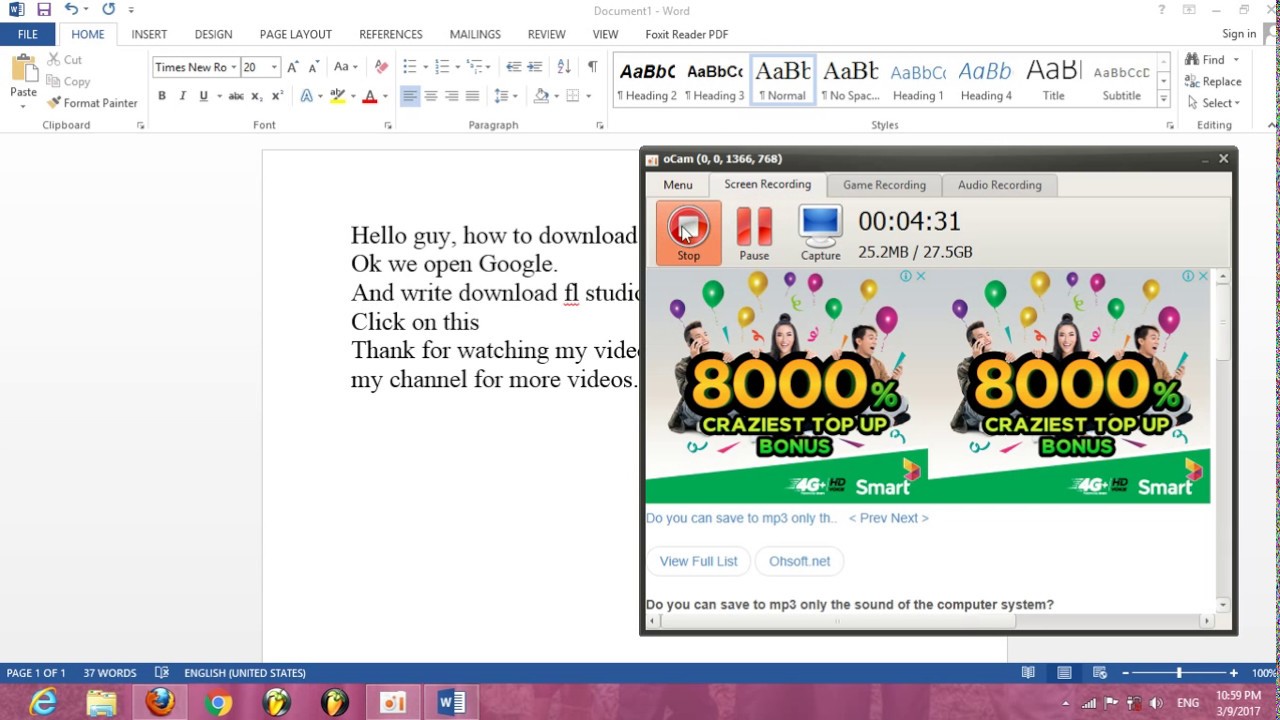Open the oCam Menu
This screenshot has width=1280, height=720.
[x=677, y=185]
